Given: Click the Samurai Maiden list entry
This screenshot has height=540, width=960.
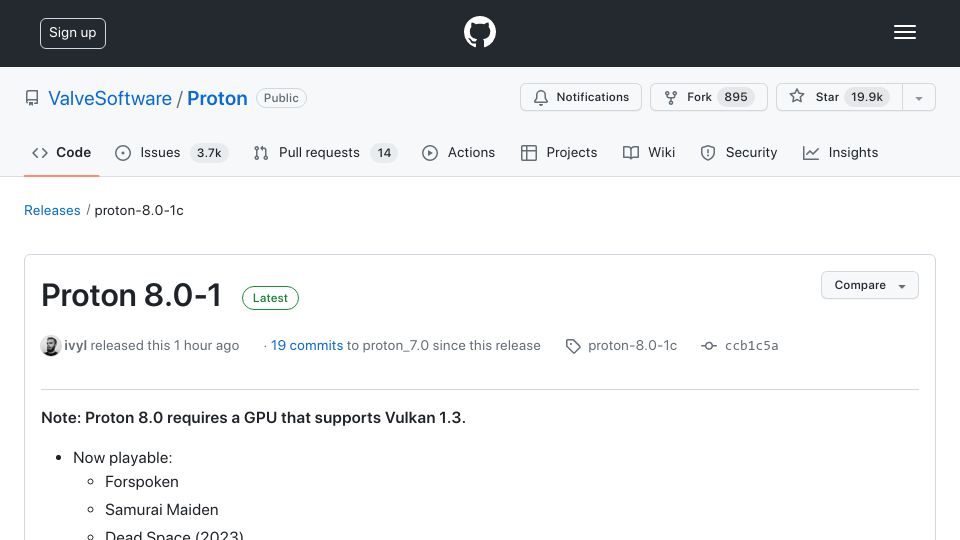Looking at the screenshot, I should coord(162,510).
